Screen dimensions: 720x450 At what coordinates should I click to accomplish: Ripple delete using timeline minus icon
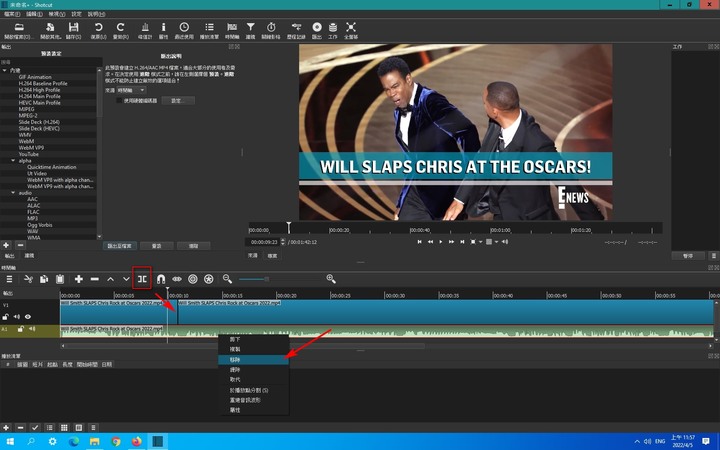95,279
